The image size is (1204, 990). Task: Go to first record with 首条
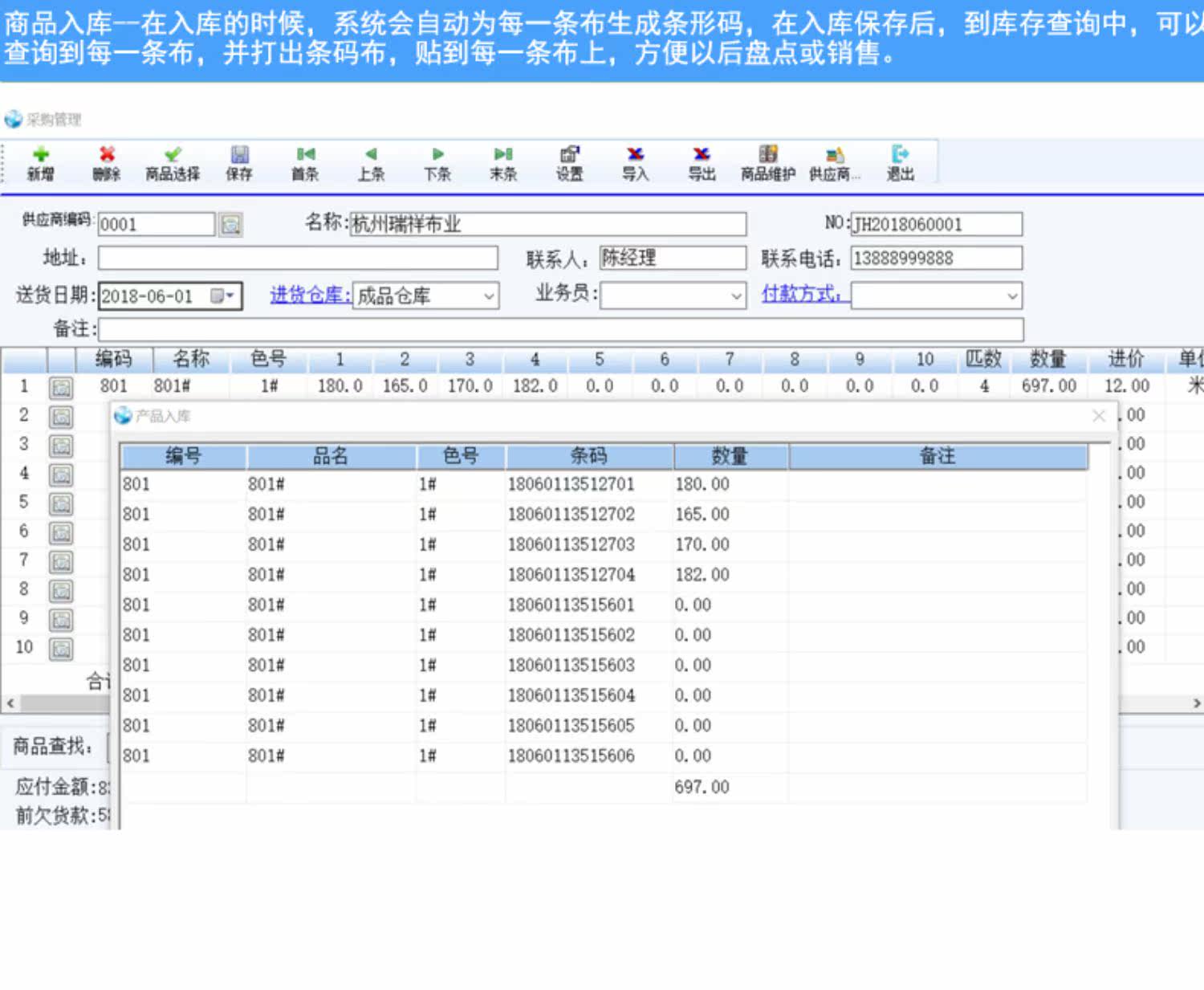pyautogui.click(x=305, y=163)
